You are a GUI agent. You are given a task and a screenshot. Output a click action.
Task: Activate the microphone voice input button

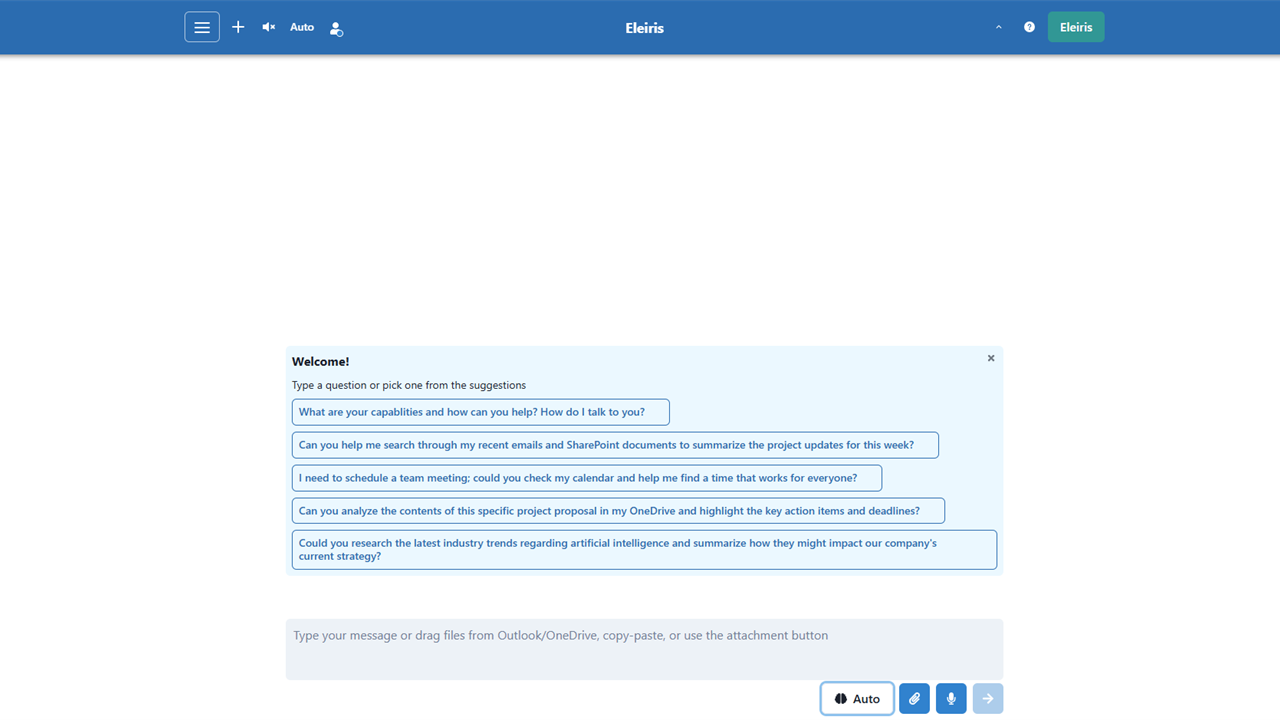[x=951, y=699]
